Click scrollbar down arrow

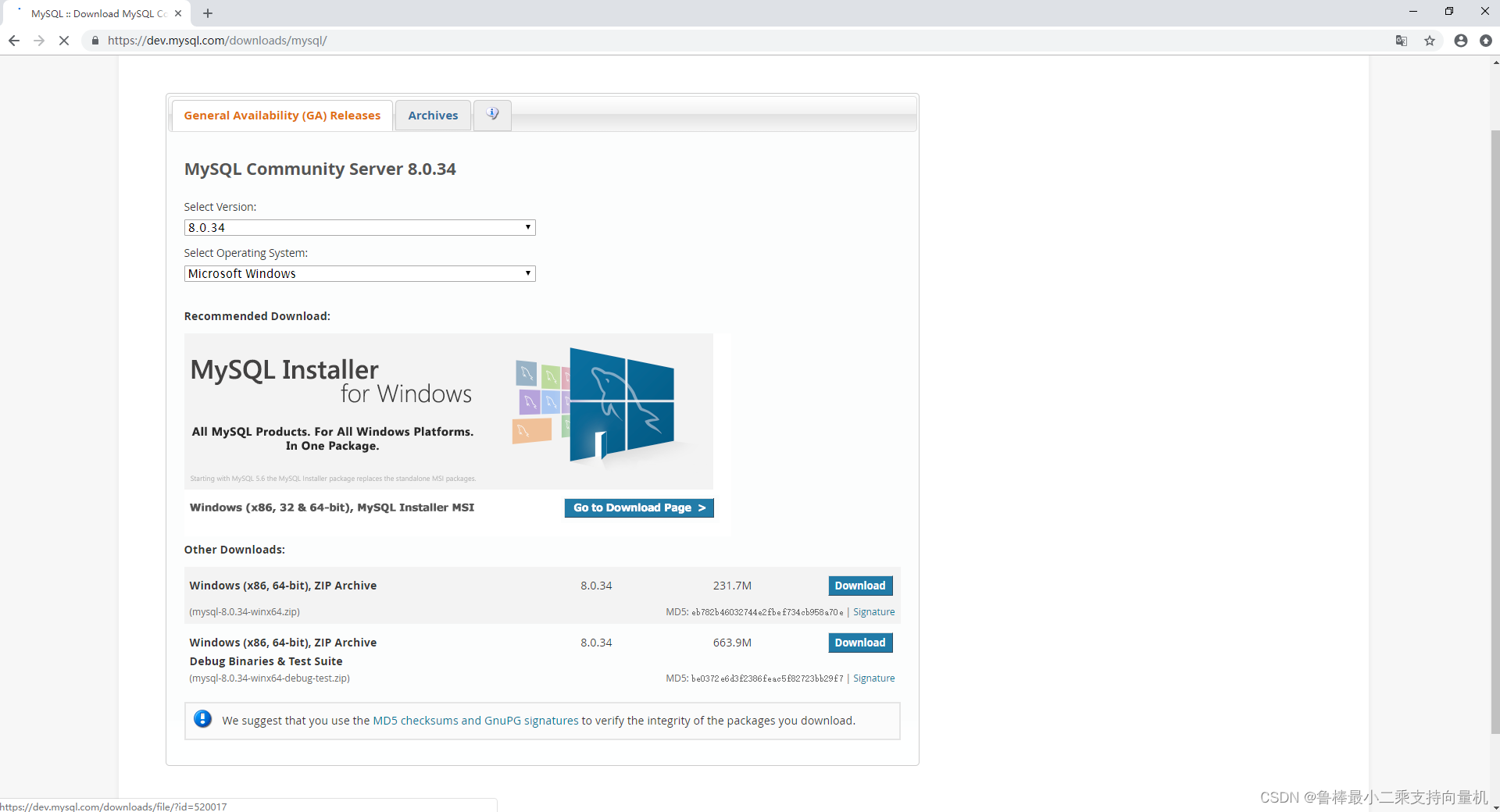[x=1495, y=807]
